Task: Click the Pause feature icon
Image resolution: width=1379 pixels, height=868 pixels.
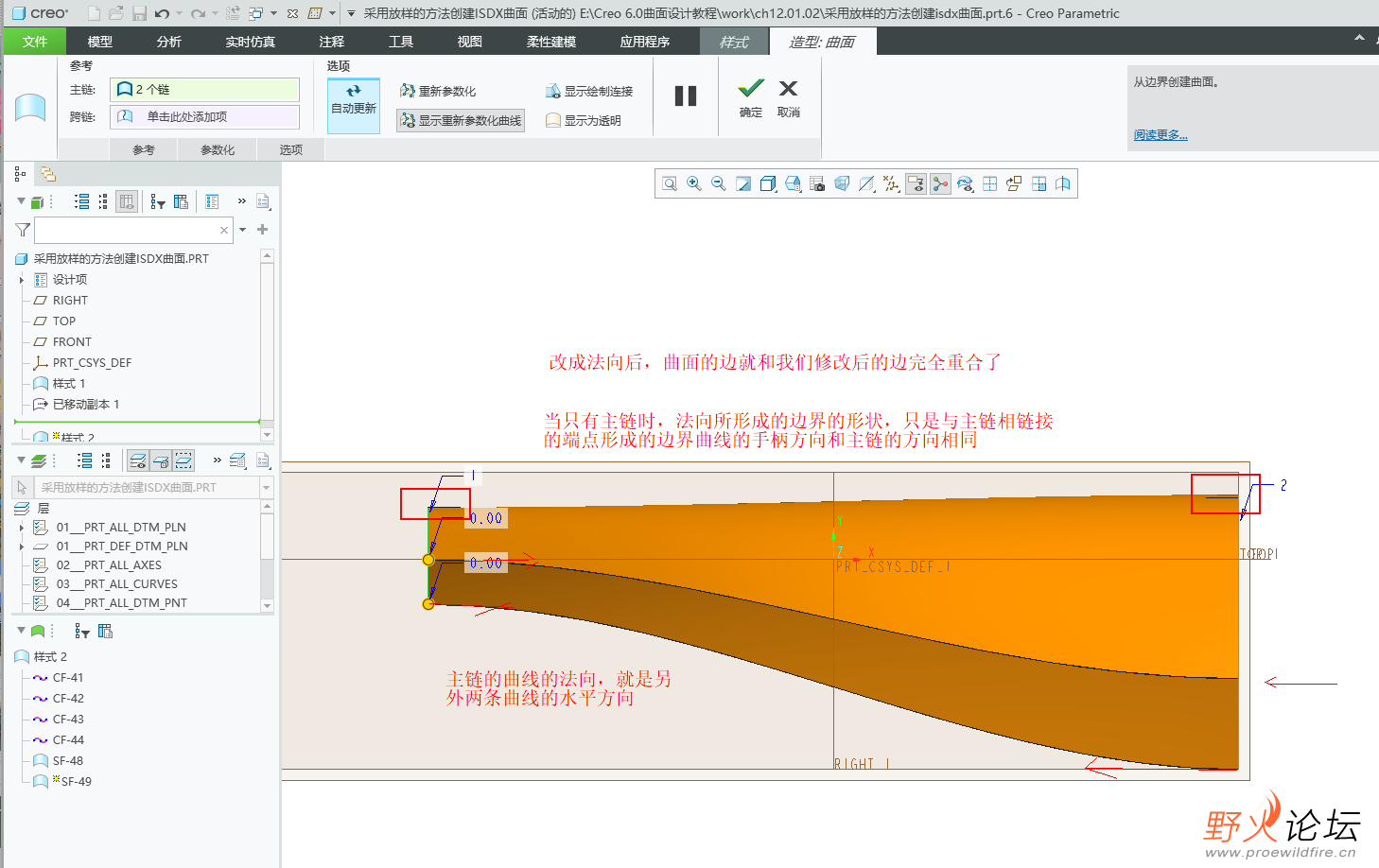Action: pos(686,95)
